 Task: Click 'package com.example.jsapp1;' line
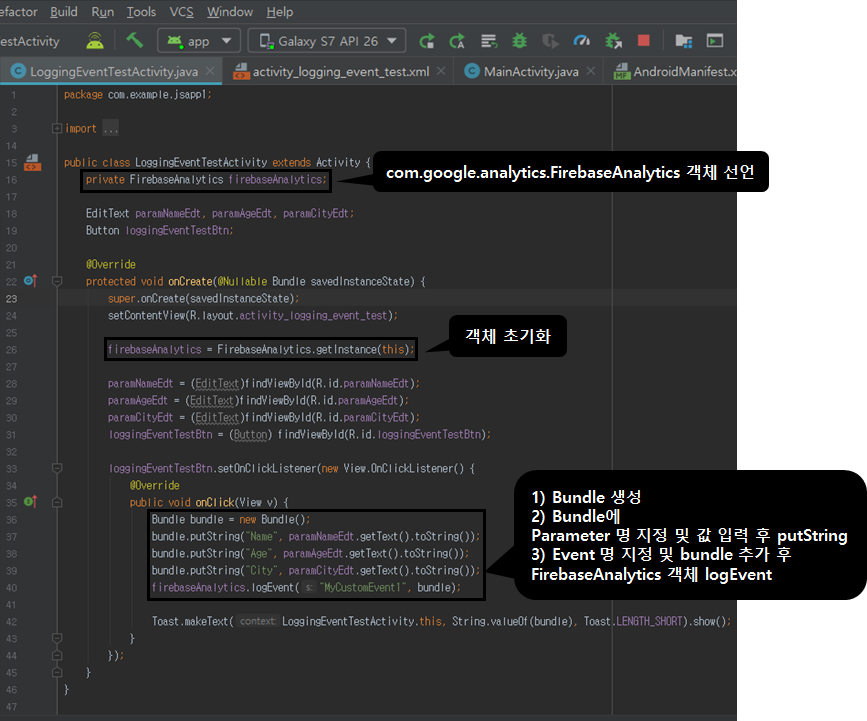[138, 95]
